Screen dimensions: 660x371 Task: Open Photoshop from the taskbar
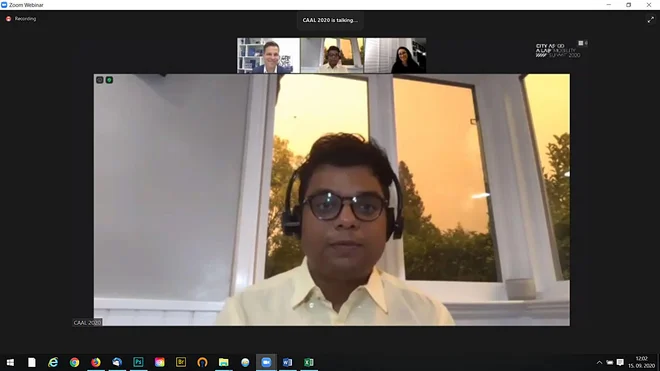point(138,362)
